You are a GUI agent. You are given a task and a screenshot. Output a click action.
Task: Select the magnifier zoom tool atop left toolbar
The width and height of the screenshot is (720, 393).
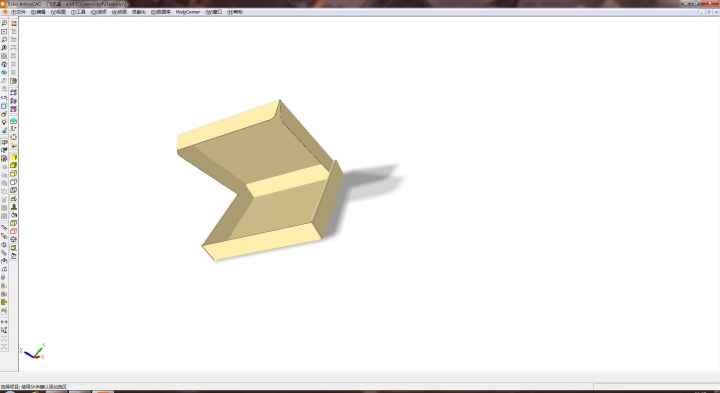click(x=4, y=22)
